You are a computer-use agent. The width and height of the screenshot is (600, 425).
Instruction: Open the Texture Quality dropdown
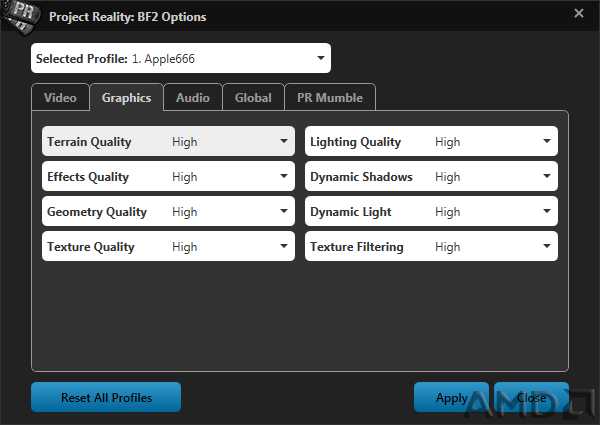(168, 246)
